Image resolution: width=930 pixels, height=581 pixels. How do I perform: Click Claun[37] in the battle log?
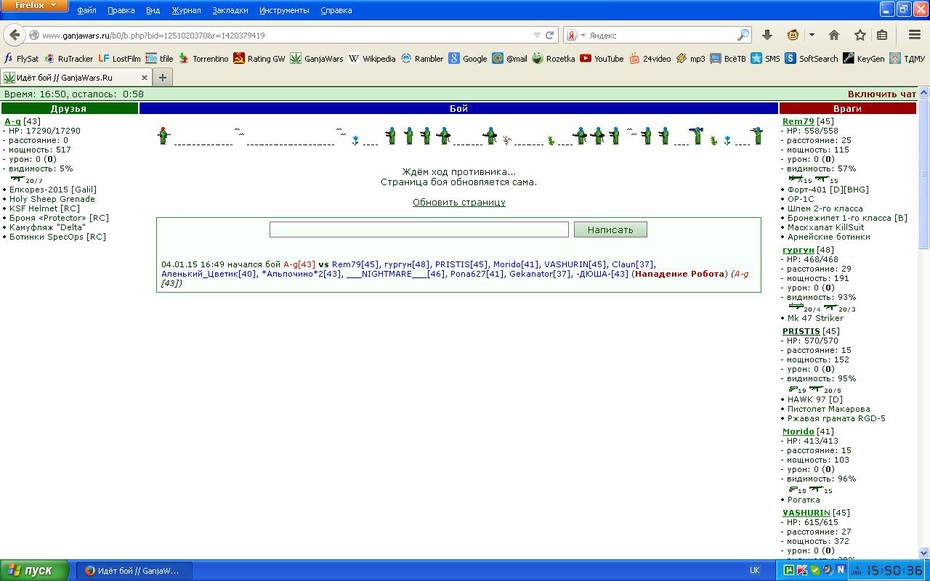(633, 264)
